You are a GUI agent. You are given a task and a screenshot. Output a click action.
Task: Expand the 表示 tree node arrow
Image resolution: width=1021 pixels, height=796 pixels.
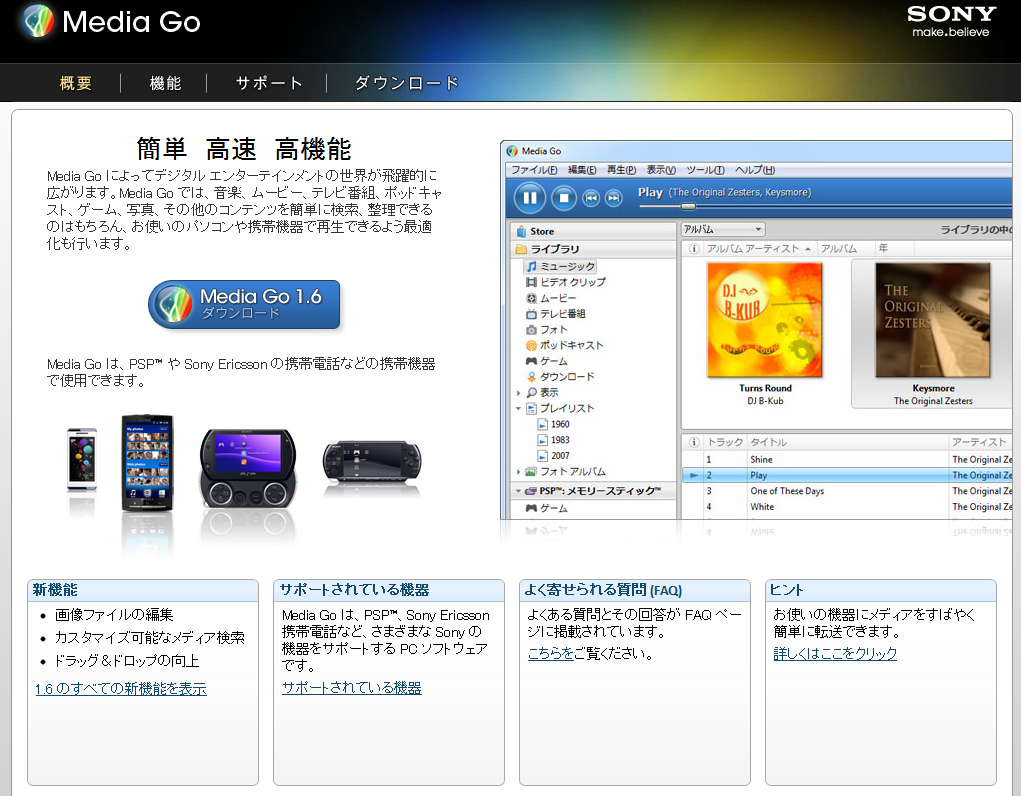[x=518, y=393]
